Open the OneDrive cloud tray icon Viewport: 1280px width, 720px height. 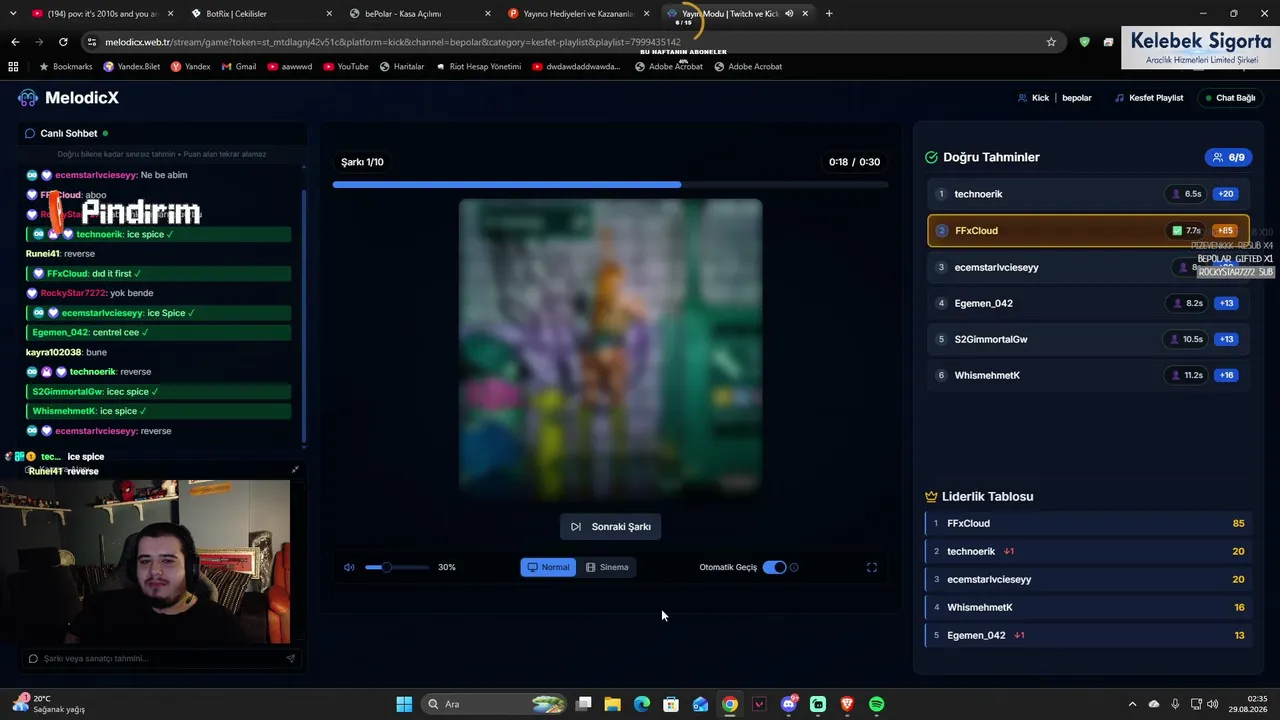point(1154,704)
